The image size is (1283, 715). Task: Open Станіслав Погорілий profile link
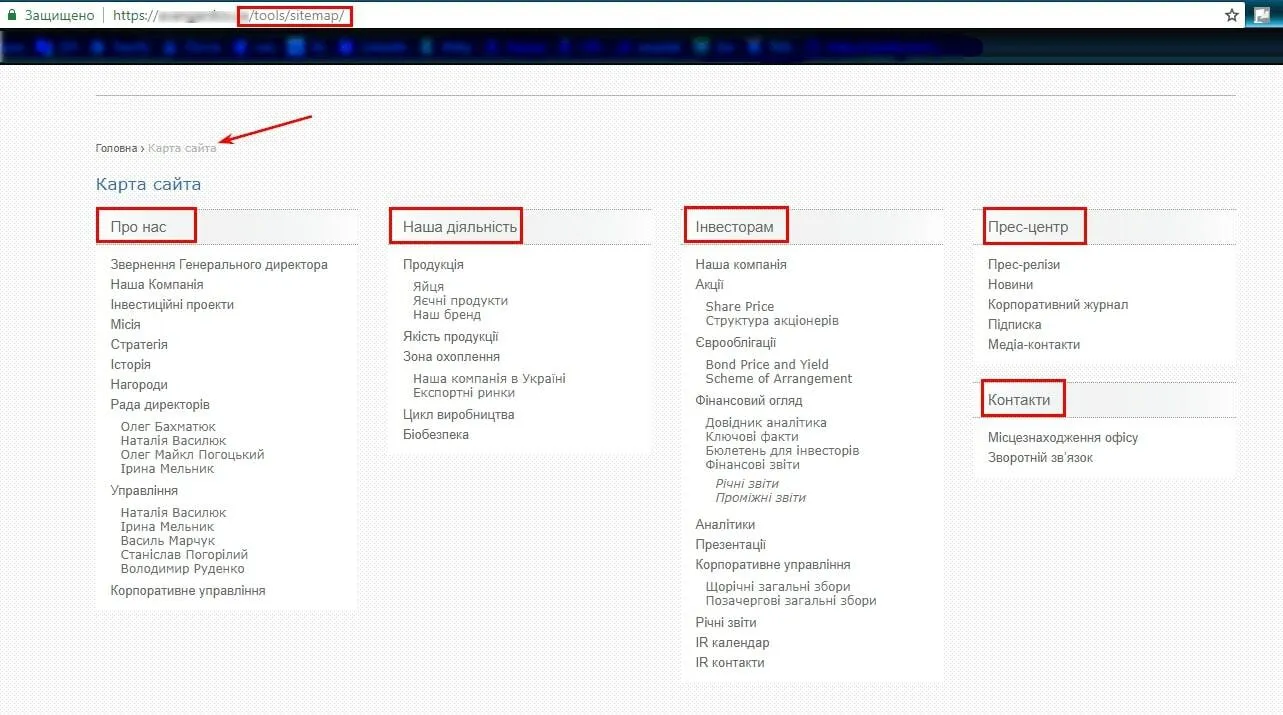click(184, 555)
